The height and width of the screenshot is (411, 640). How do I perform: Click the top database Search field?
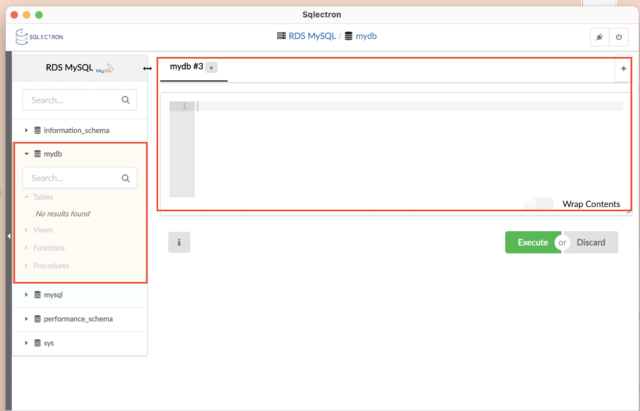pos(80,100)
